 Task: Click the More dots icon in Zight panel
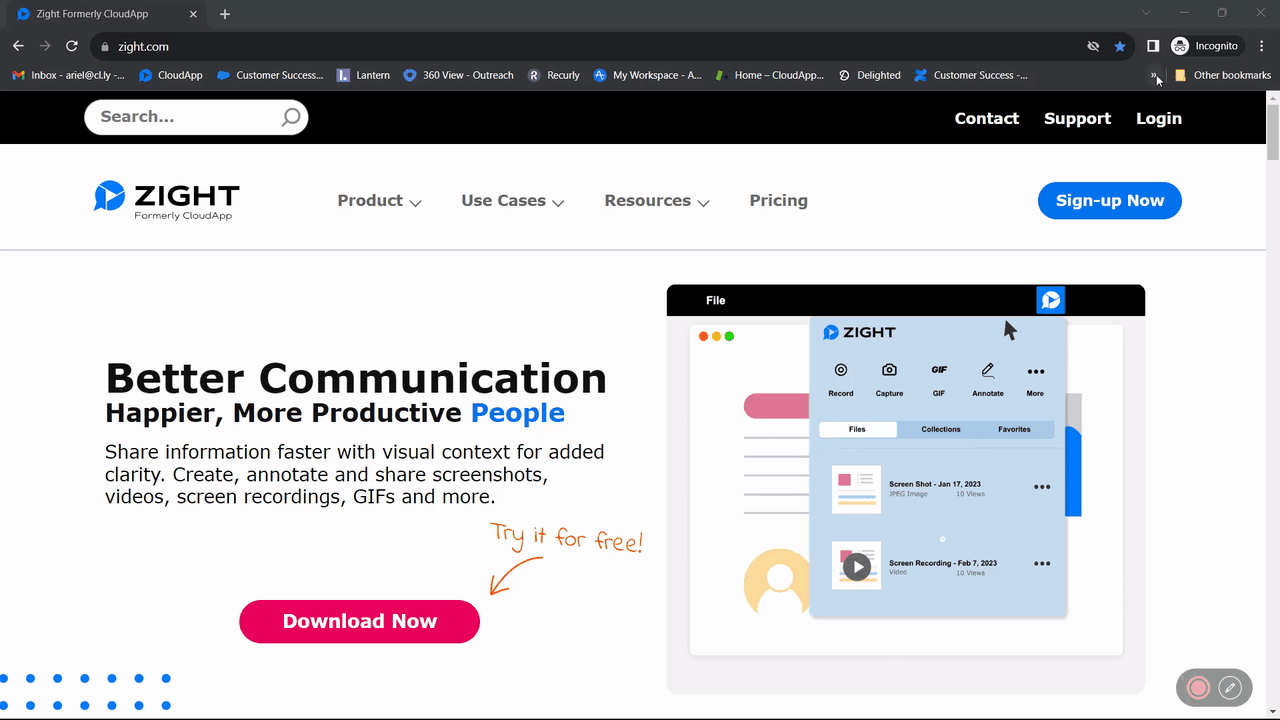click(1035, 371)
